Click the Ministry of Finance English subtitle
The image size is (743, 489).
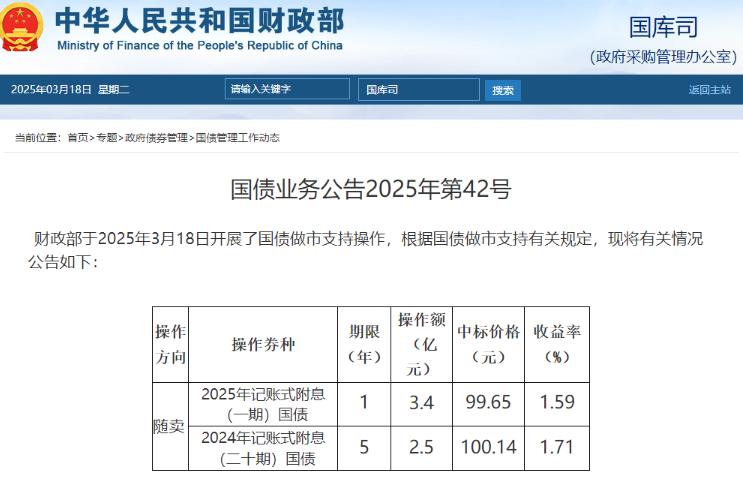199,45
